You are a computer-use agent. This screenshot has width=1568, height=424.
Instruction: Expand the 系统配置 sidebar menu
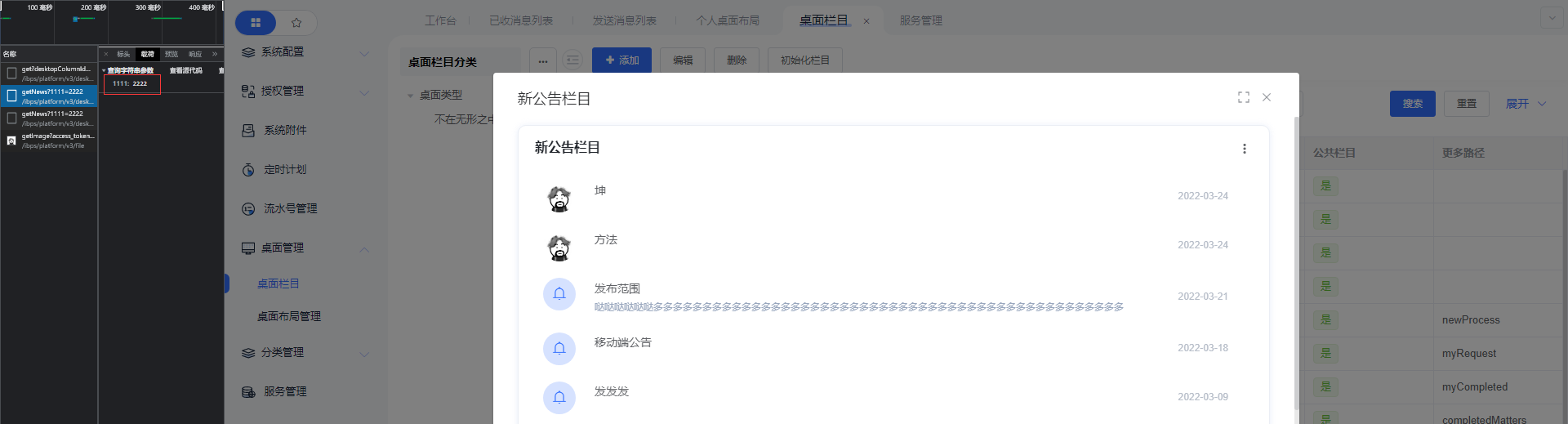click(x=364, y=53)
